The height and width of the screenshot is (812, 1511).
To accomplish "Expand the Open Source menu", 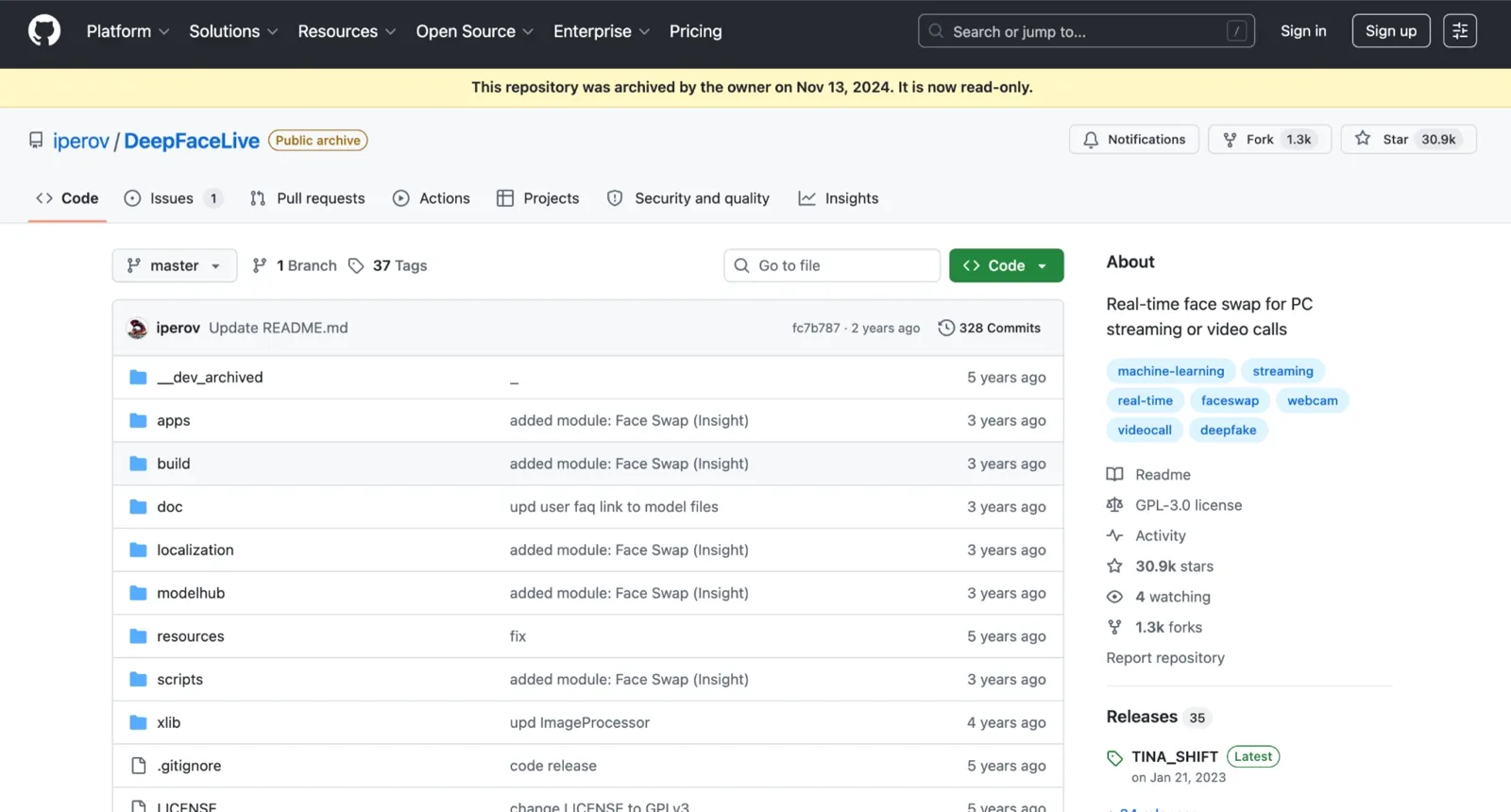I will pos(475,31).
